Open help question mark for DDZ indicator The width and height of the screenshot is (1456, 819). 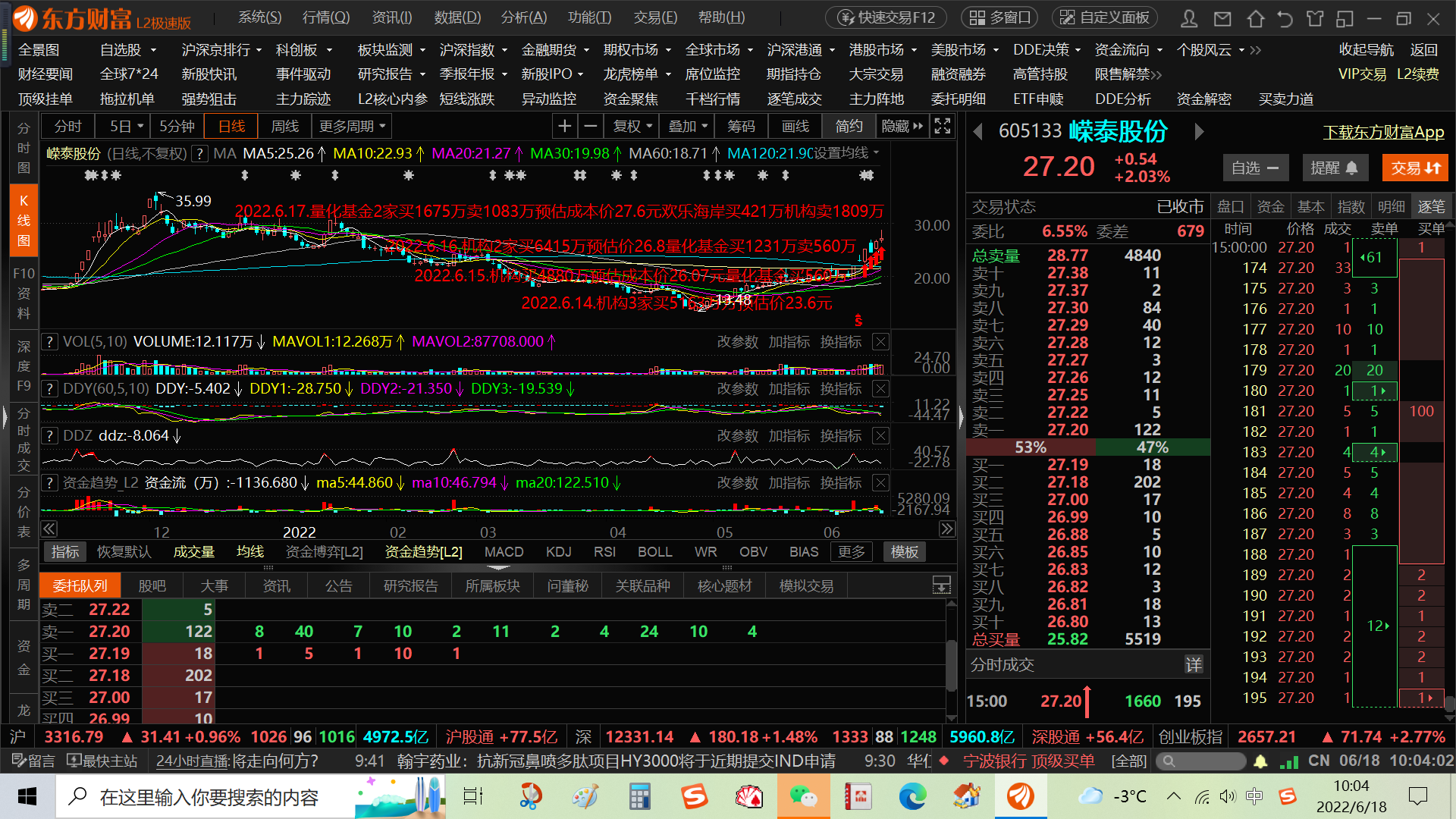49,436
